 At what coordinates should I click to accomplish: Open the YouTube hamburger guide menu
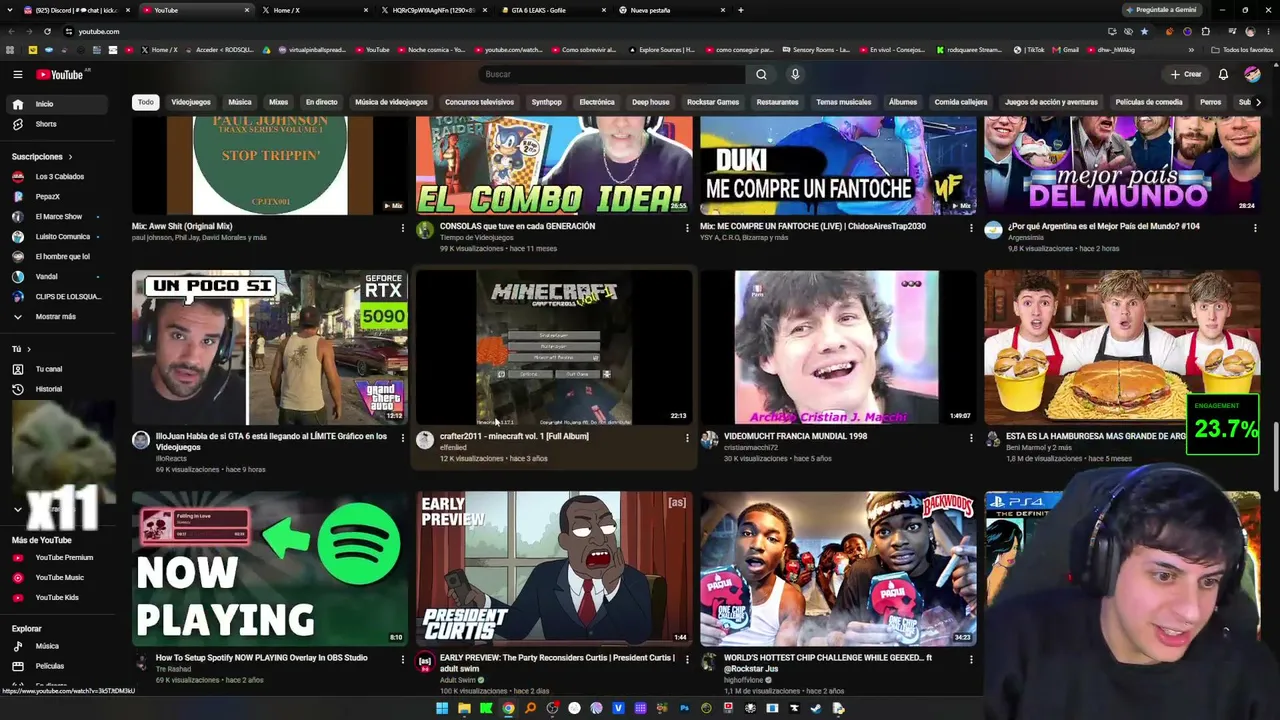(x=17, y=74)
